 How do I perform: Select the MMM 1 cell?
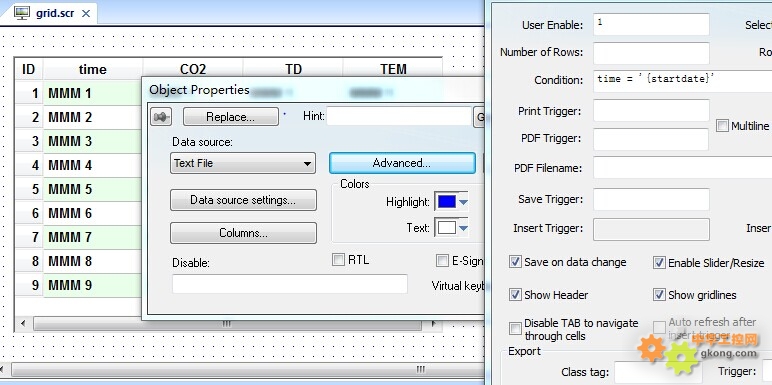(93, 93)
